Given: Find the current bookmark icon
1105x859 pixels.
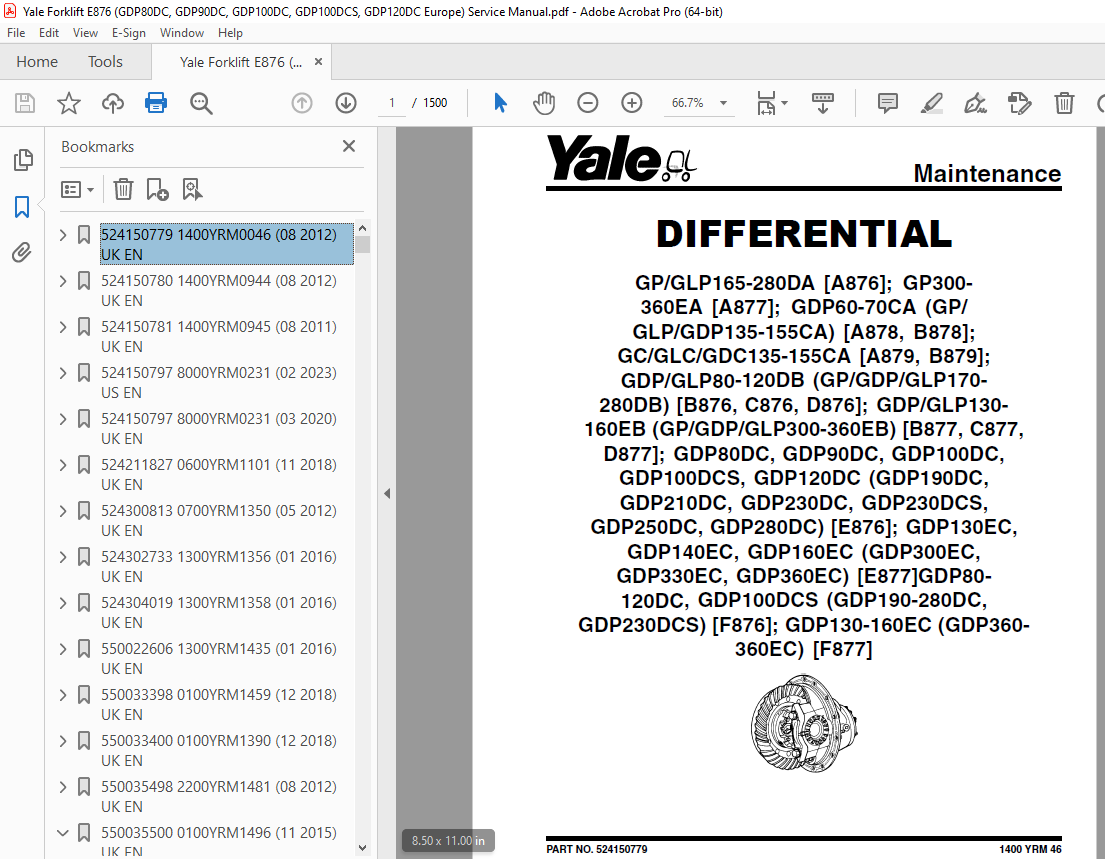Looking at the screenshot, I should (192, 190).
